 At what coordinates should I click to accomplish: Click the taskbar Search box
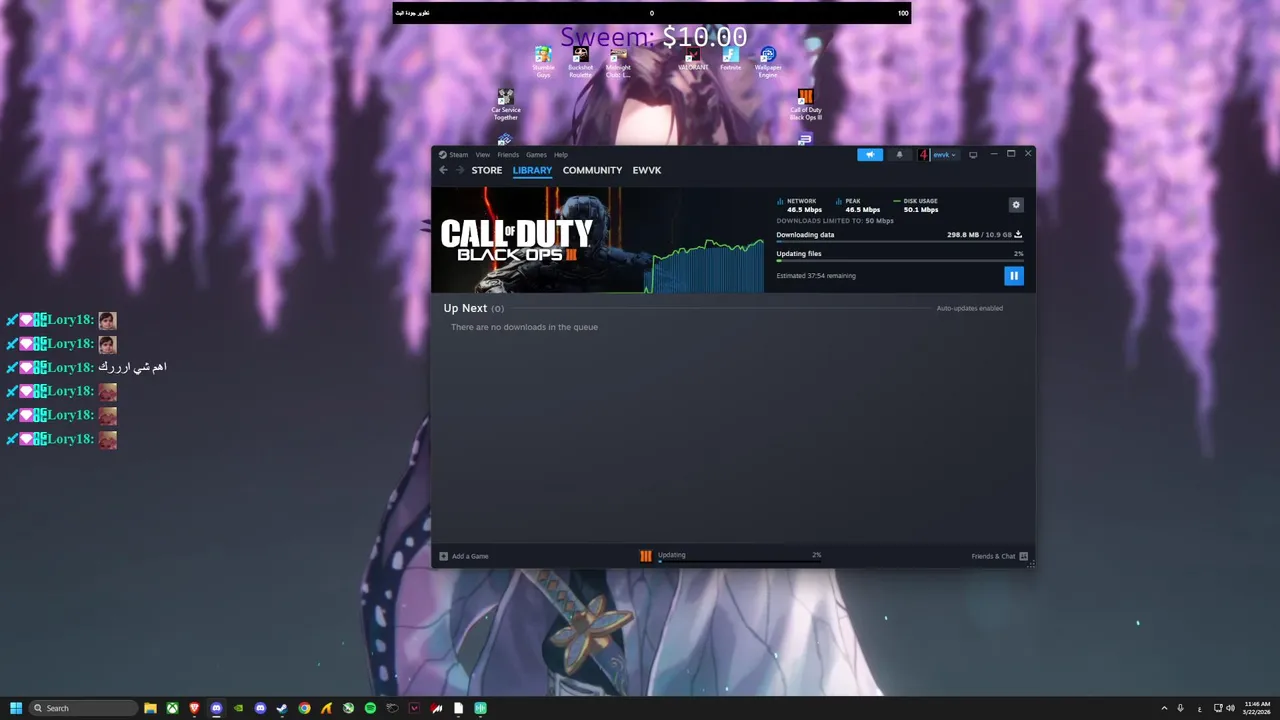point(83,708)
